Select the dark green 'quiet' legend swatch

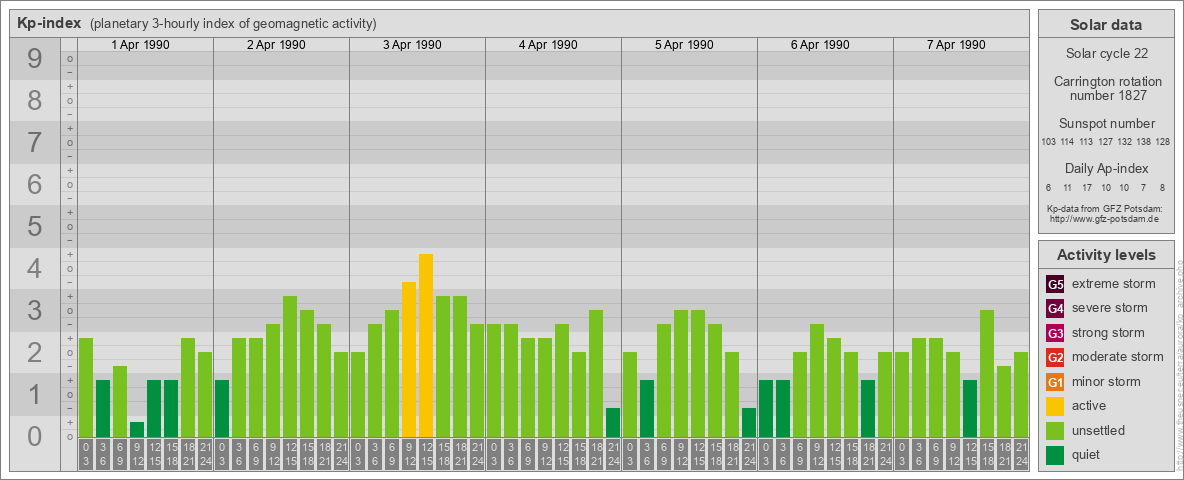coord(1055,455)
